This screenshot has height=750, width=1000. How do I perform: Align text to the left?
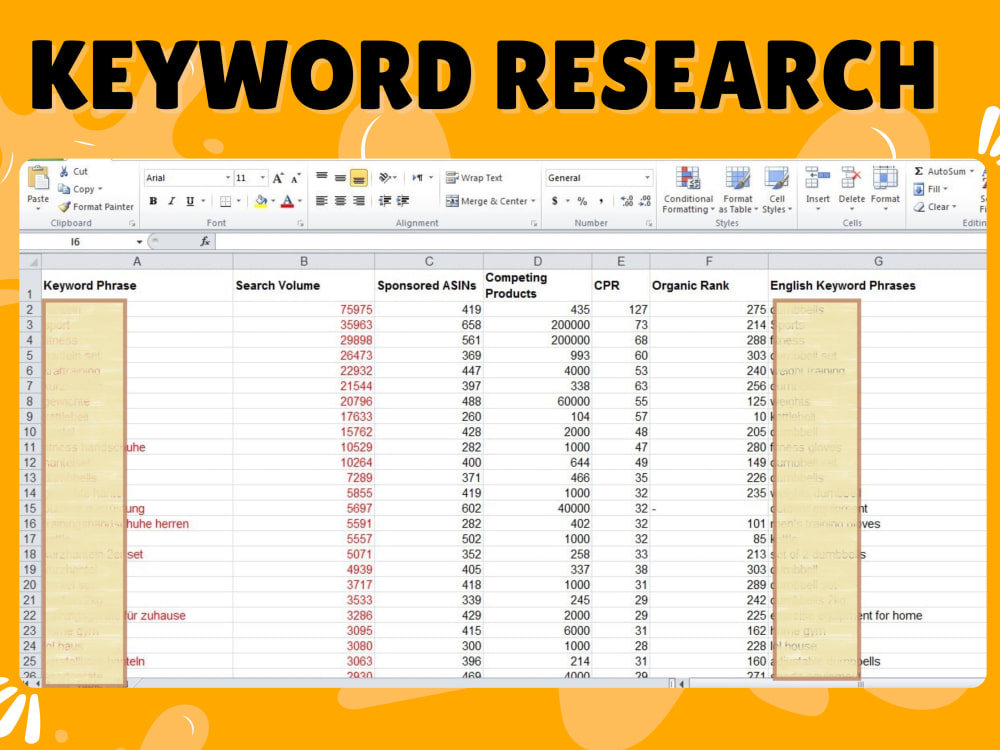tap(322, 201)
